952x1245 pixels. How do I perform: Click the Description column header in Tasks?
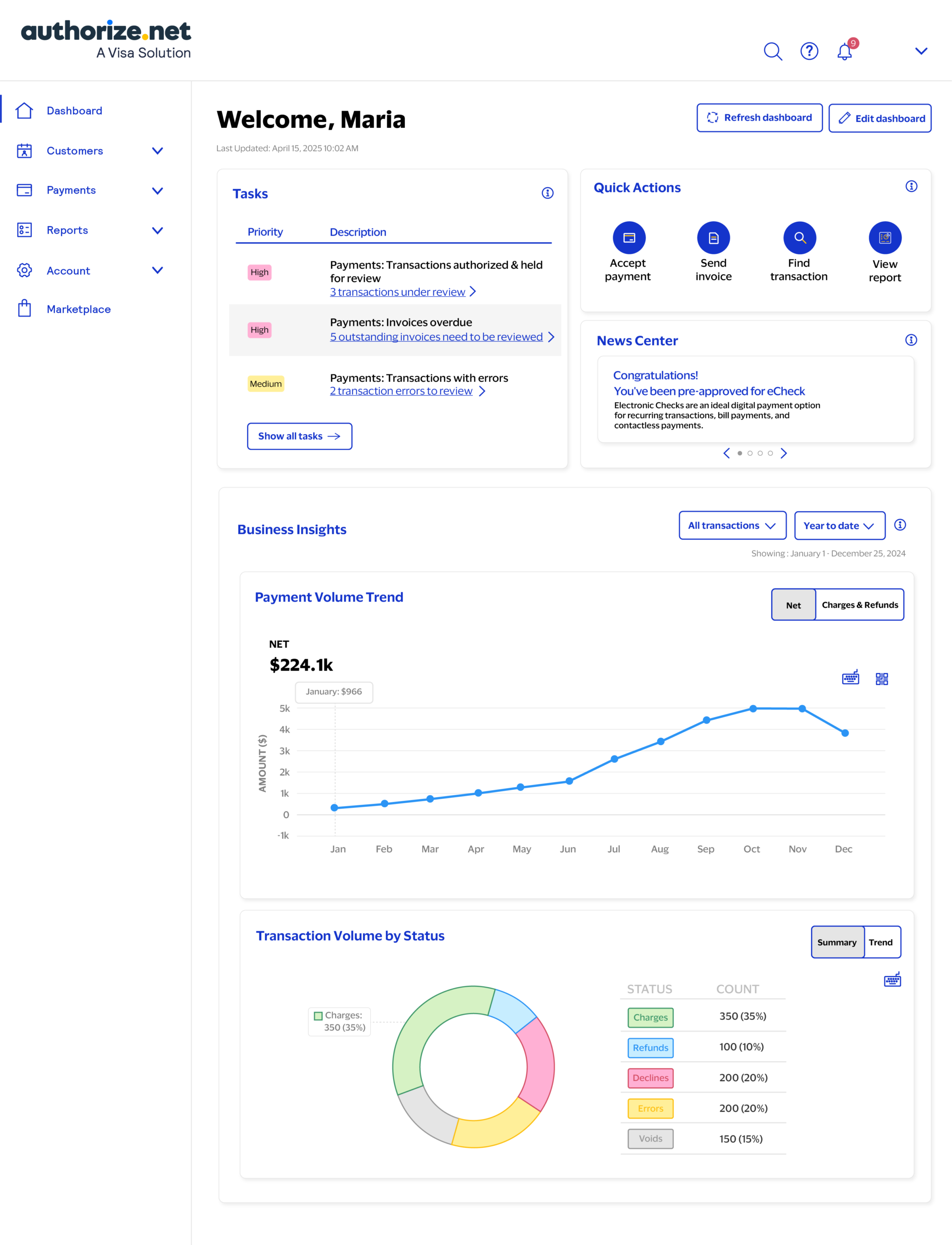tap(358, 231)
